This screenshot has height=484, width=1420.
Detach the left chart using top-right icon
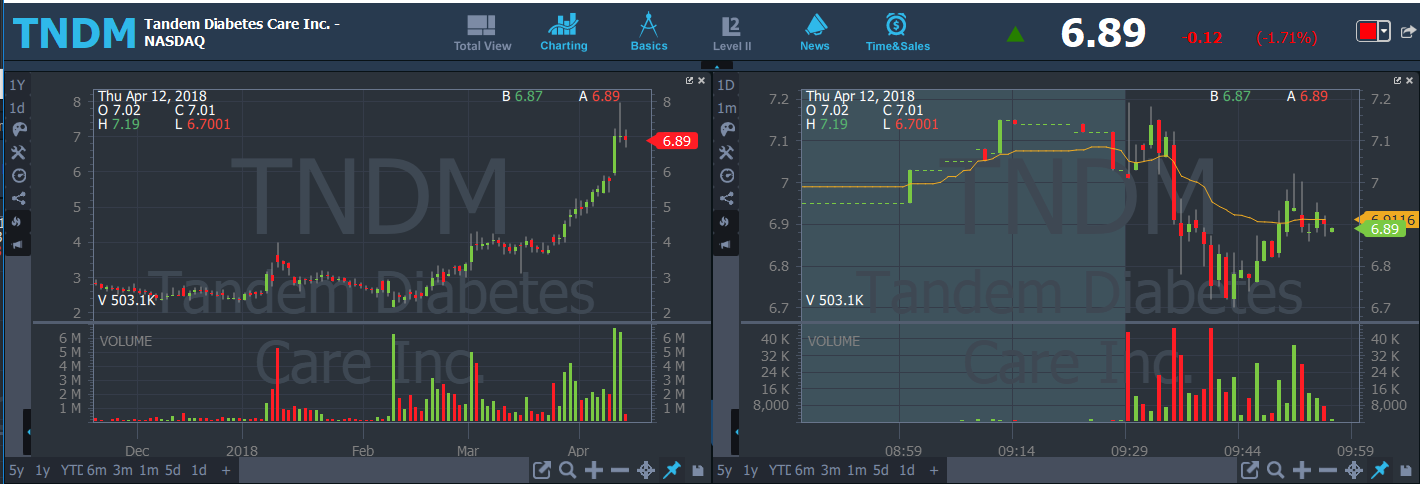(x=689, y=80)
